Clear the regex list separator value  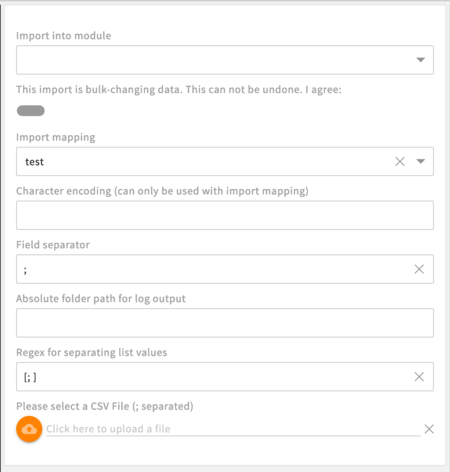419,377
